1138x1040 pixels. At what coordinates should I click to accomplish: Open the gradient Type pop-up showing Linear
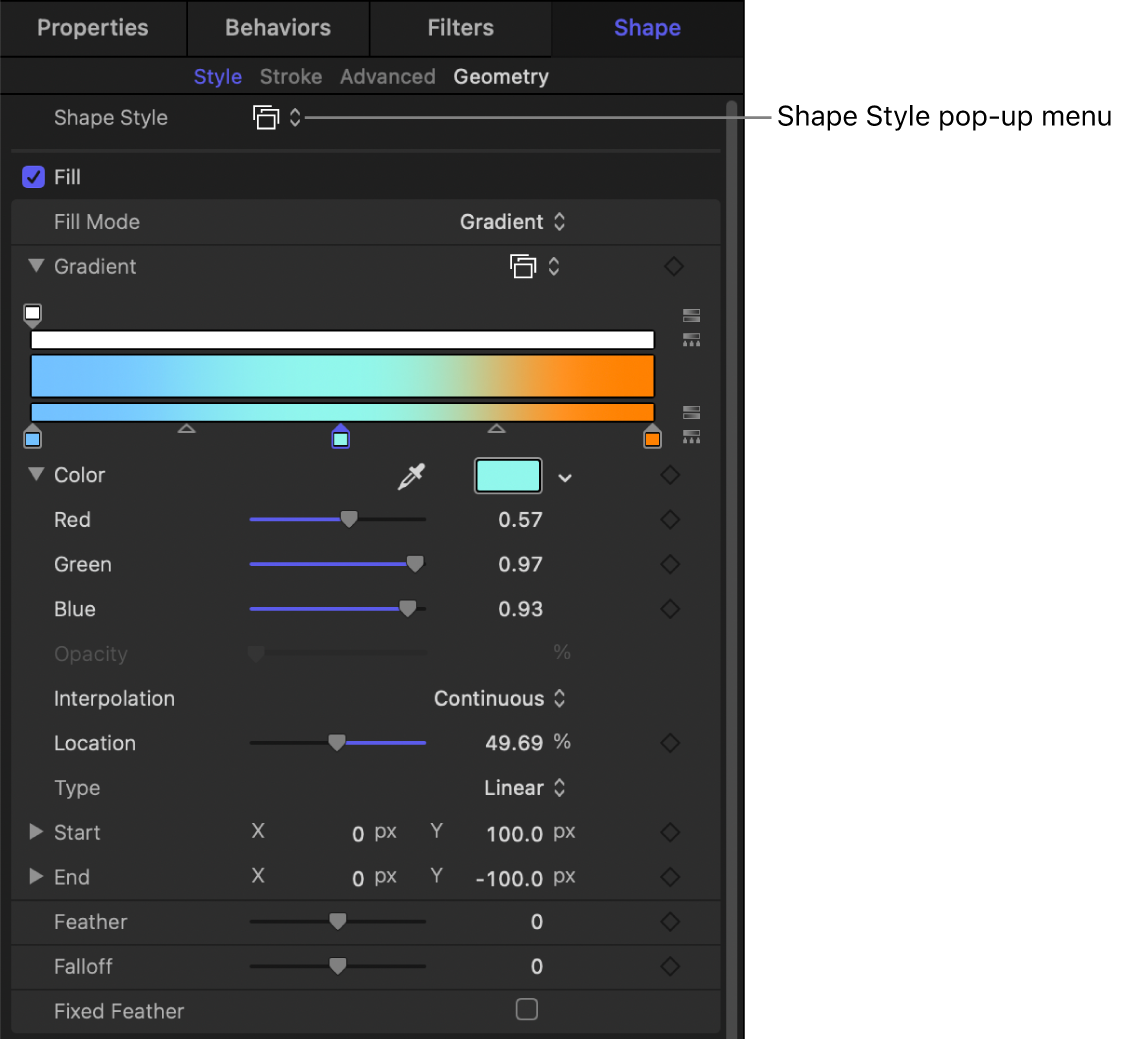click(x=524, y=788)
